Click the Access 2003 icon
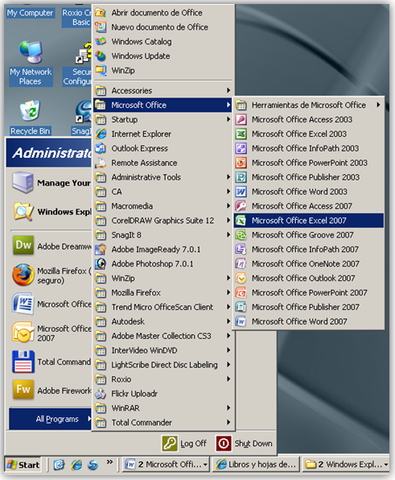The width and height of the screenshot is (395, 480). point(241,119)
